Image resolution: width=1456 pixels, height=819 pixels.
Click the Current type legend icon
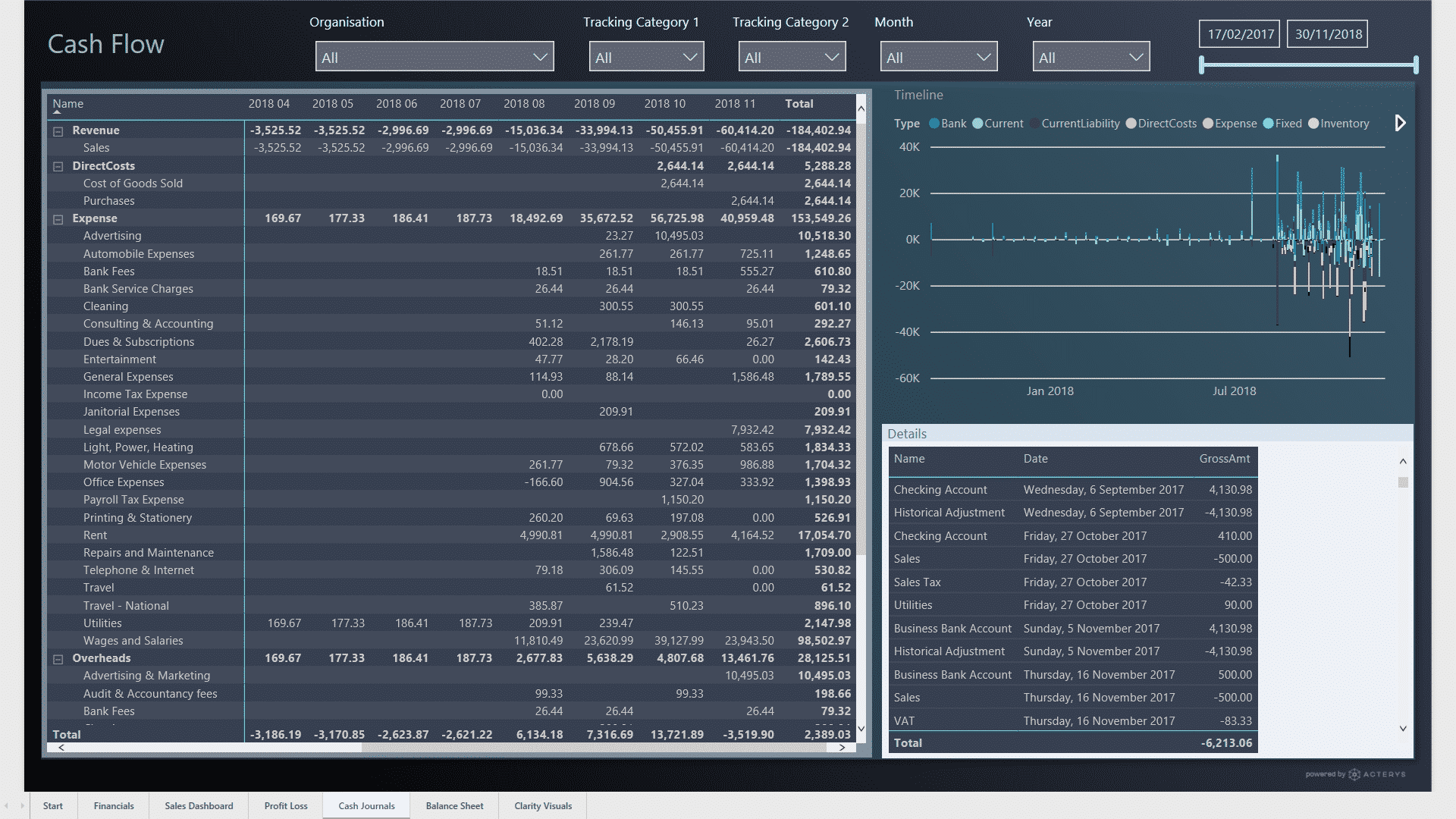coord(977,123)
